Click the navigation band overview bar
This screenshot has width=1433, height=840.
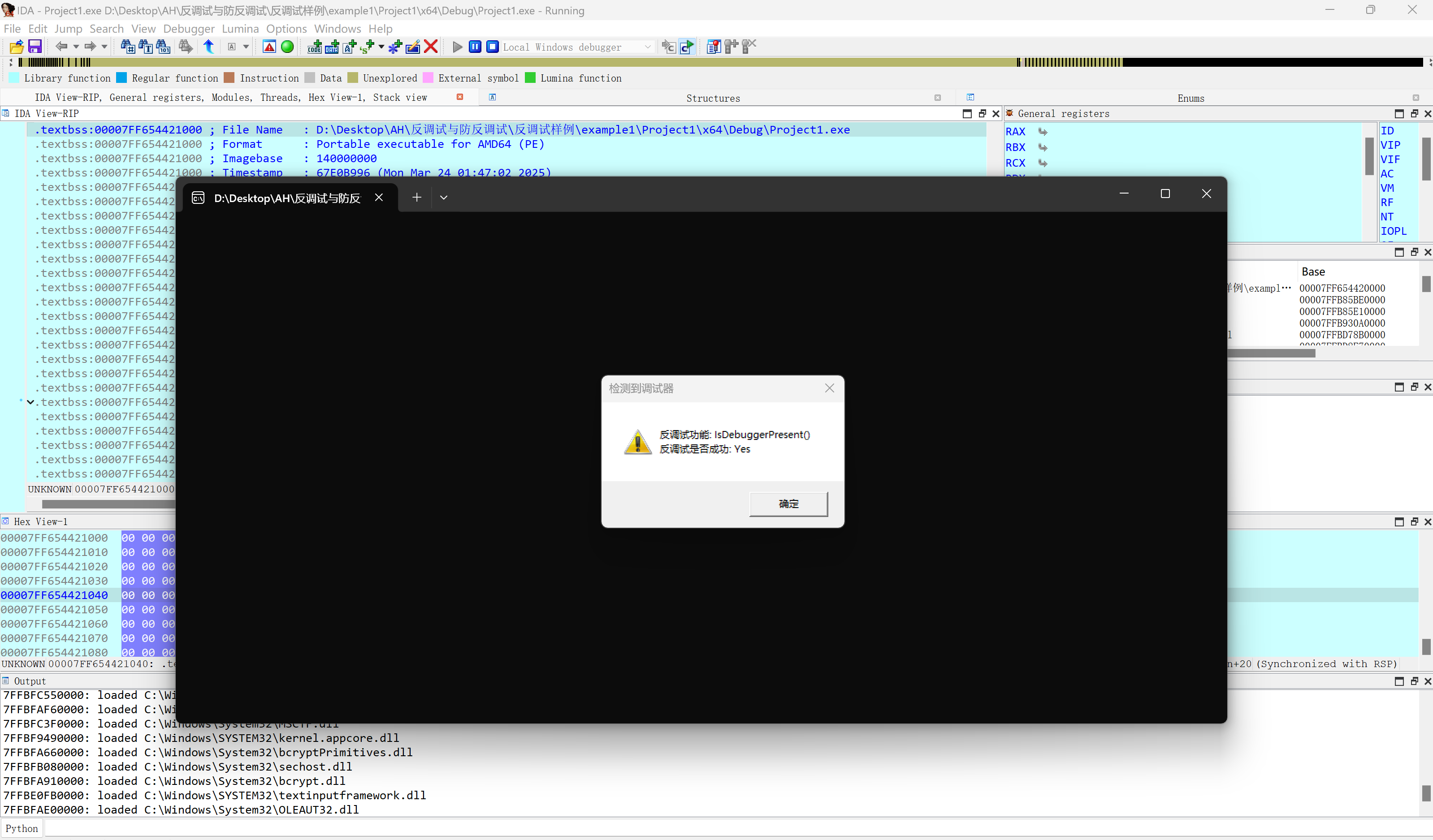[x=569, y=62]
